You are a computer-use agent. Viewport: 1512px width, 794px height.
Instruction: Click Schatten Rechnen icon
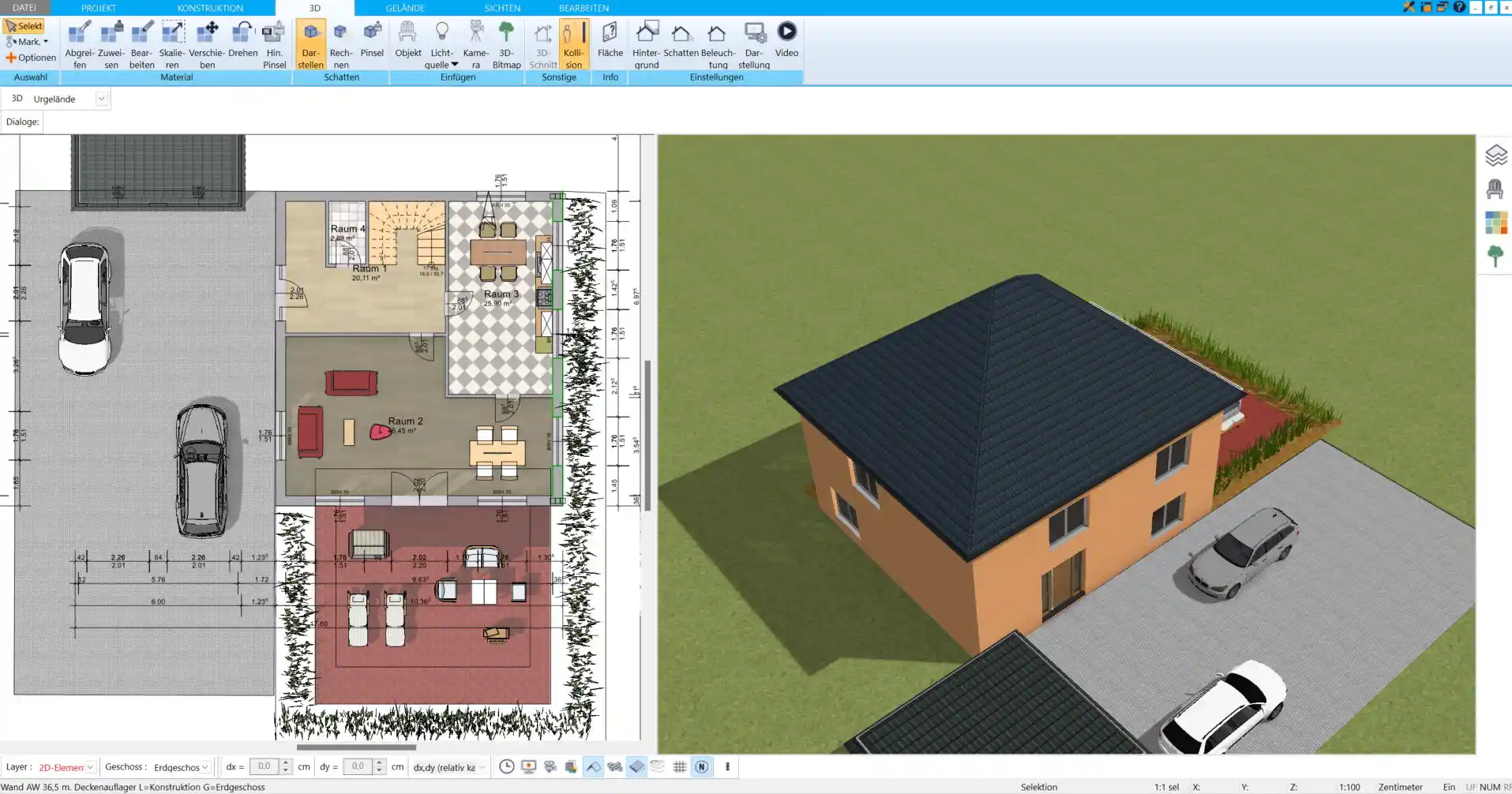[341, 45]
